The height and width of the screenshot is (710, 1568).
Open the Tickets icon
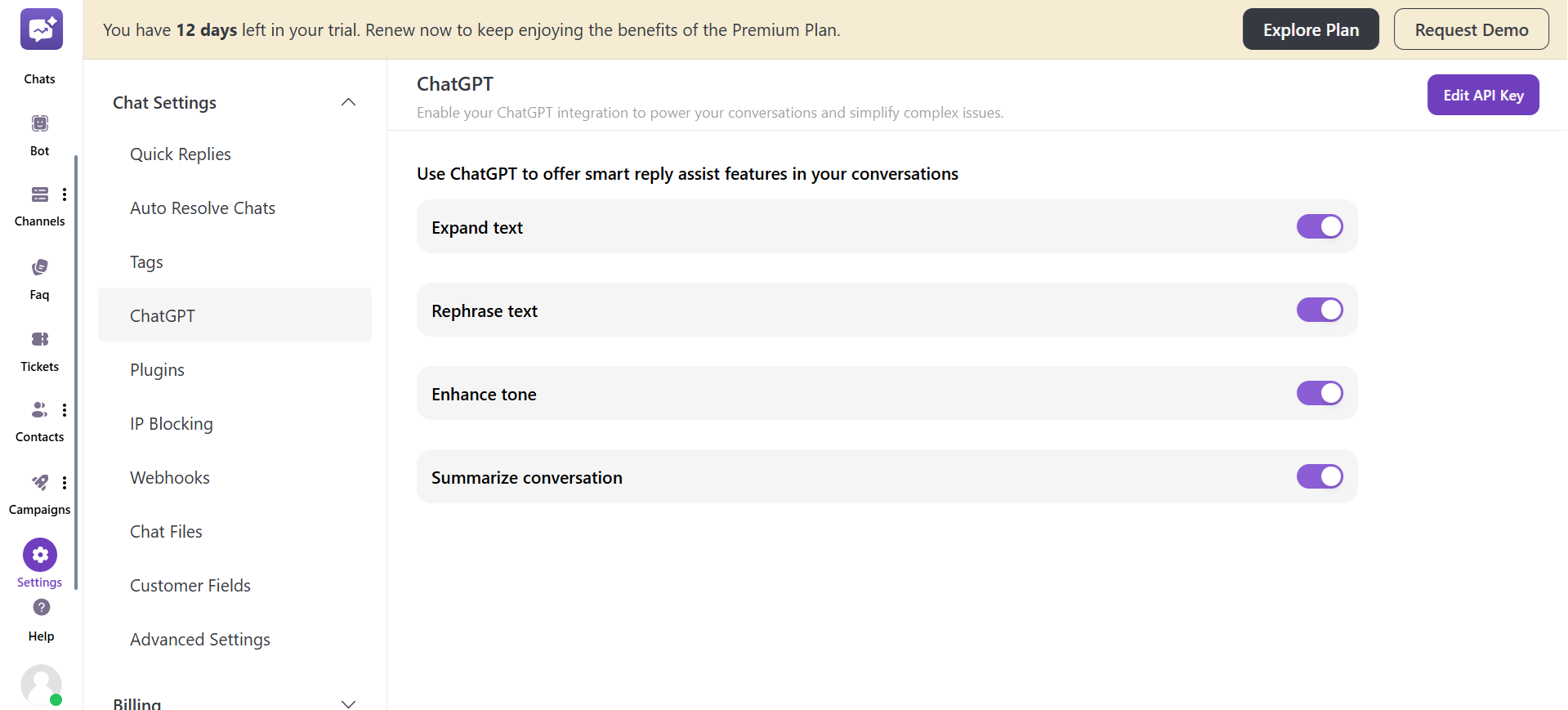tap(38, 339)
